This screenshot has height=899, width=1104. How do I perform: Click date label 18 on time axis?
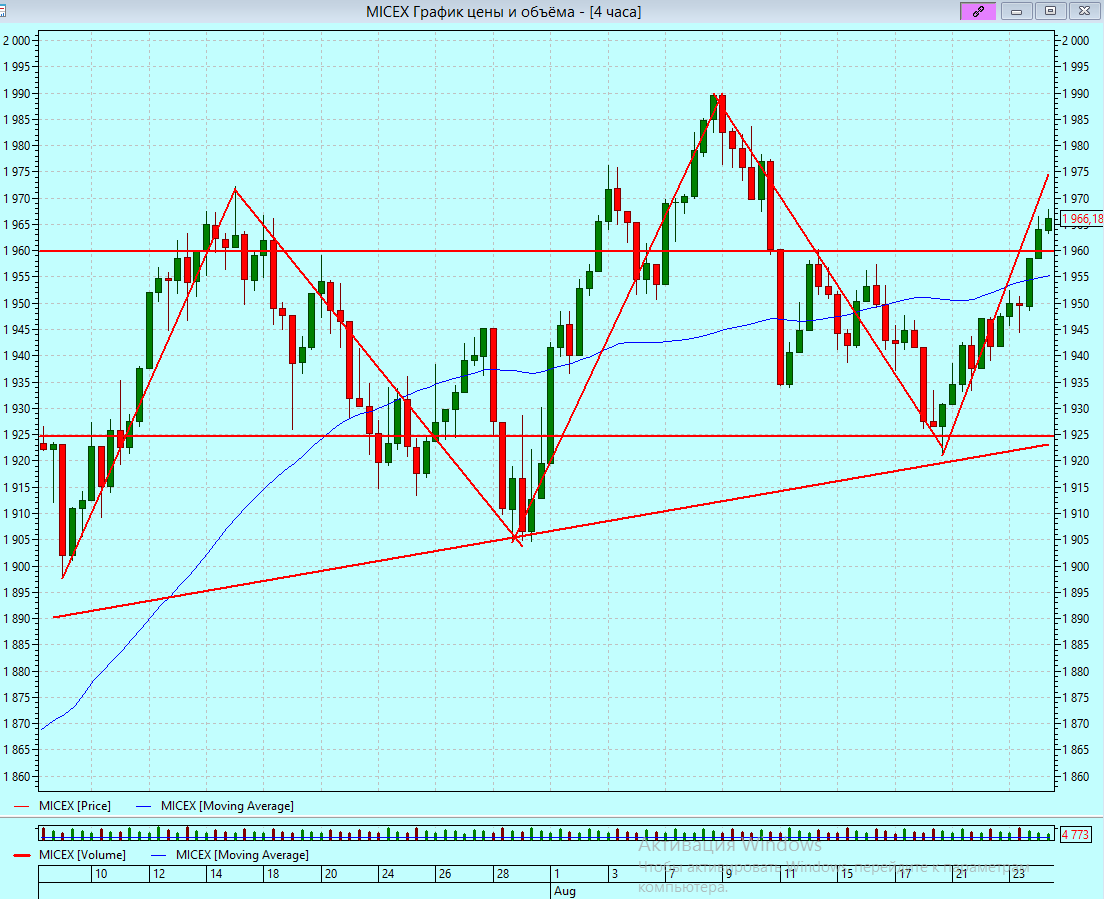(272, 874)
